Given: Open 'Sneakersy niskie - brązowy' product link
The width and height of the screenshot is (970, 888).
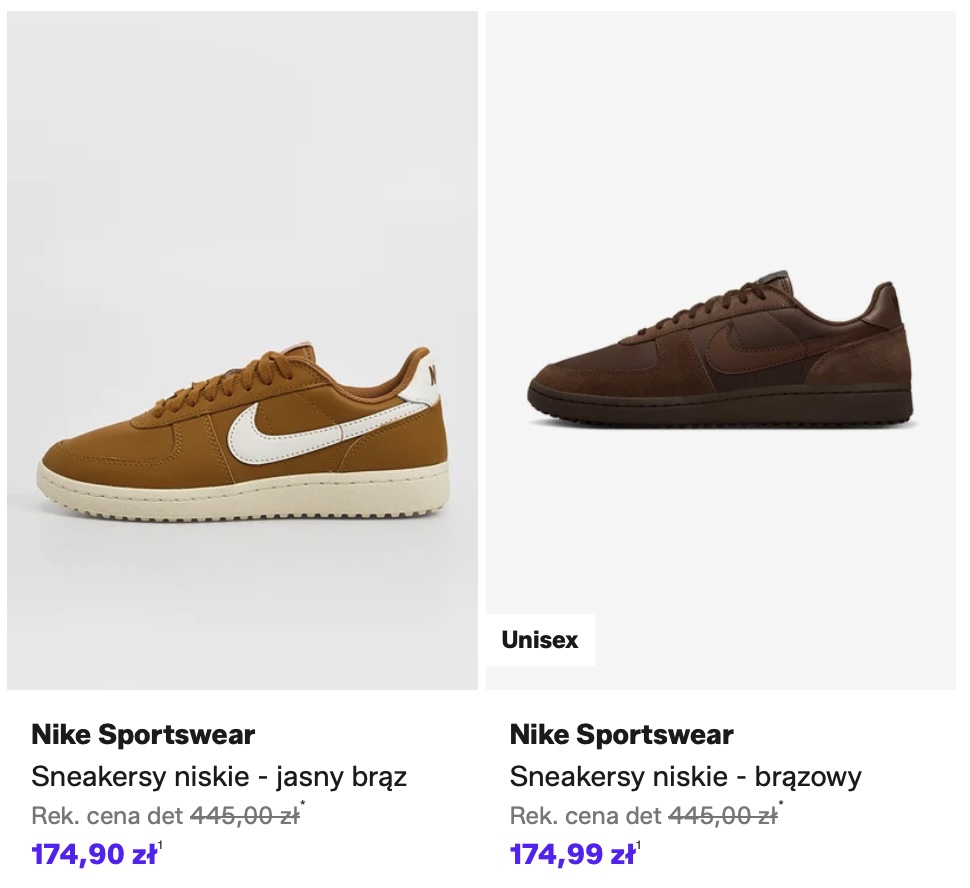Looking at the screenshot, I should pyautogui.click(x=685, y=776).
